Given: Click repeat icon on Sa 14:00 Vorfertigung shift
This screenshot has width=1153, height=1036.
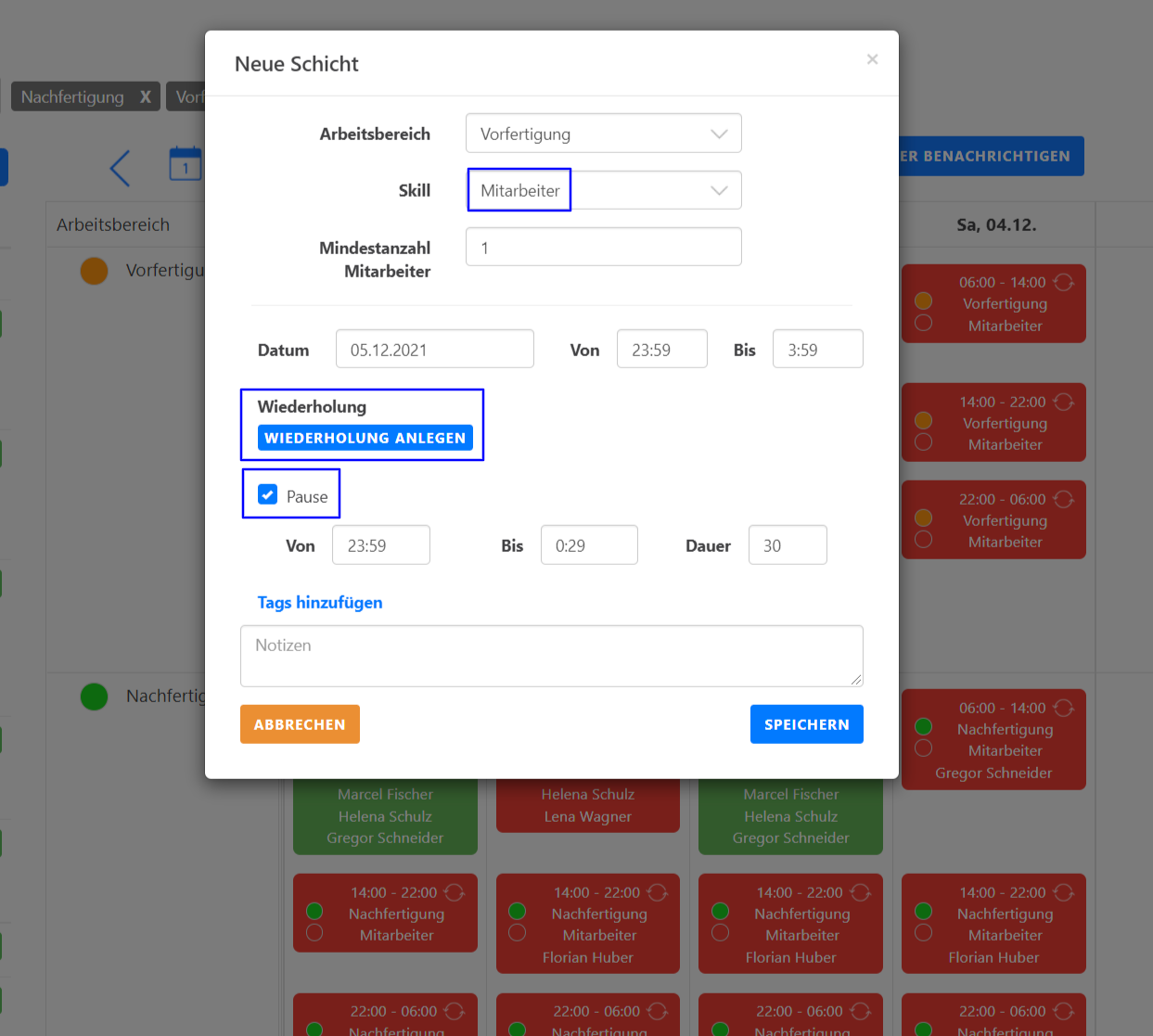Looking at the screenshot, I should [1063, 402].
